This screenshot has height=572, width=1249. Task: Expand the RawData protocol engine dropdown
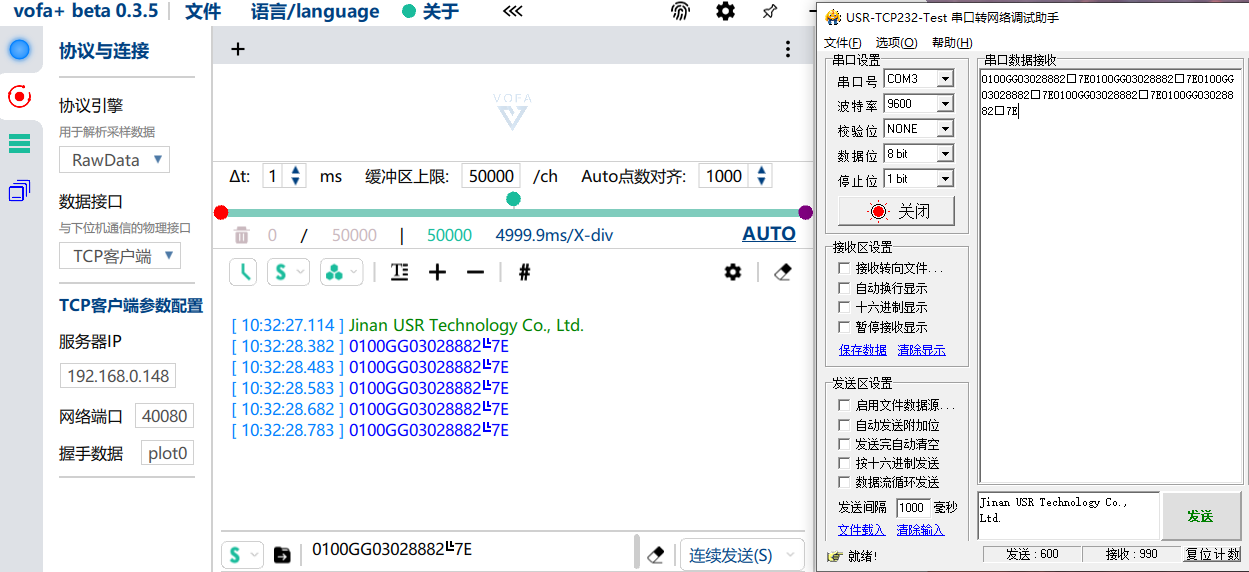point(115,160)
